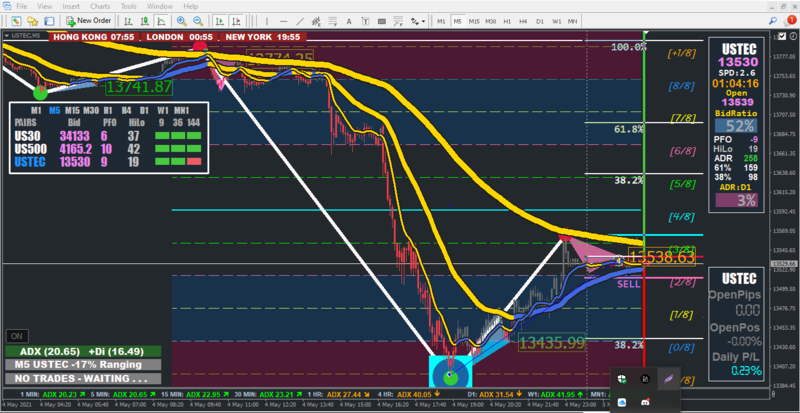Screen dimensions: 800x413
Task: Open the Tools menu
Action: 129,7
